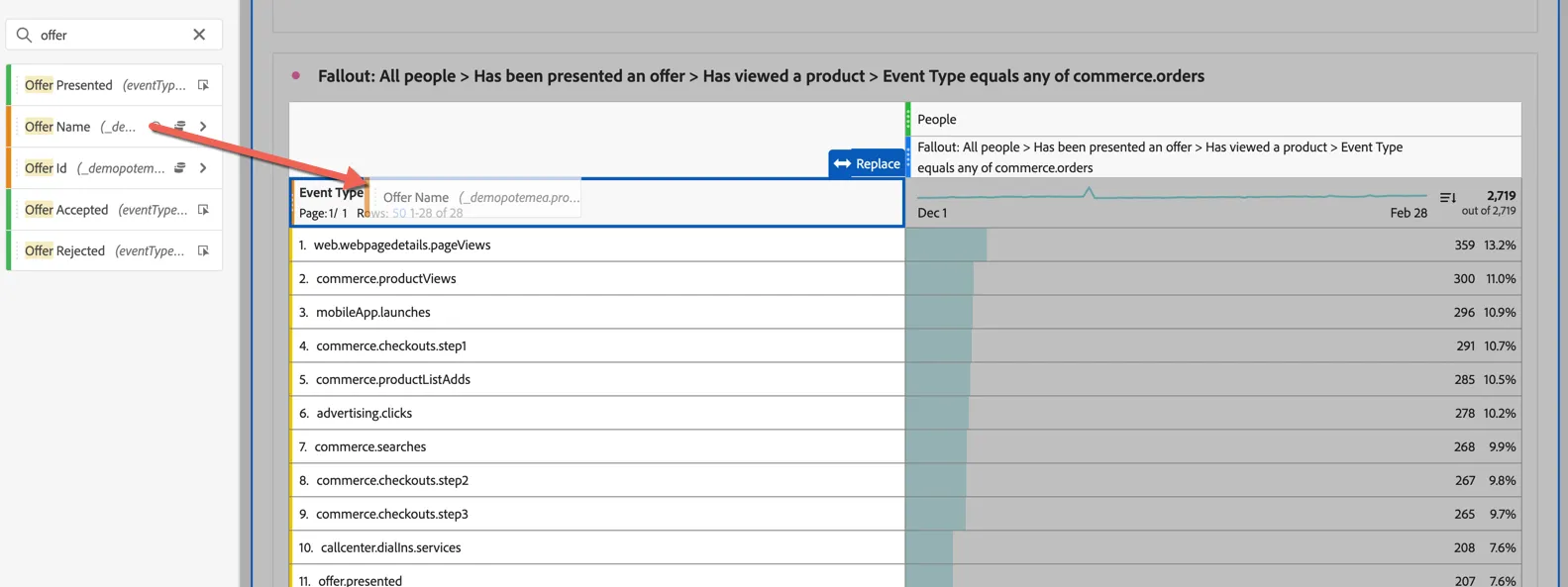1568x587 pixels.
Task: Click the pink dot beside Fallout panel title
Action: click(x=296, y=75)
